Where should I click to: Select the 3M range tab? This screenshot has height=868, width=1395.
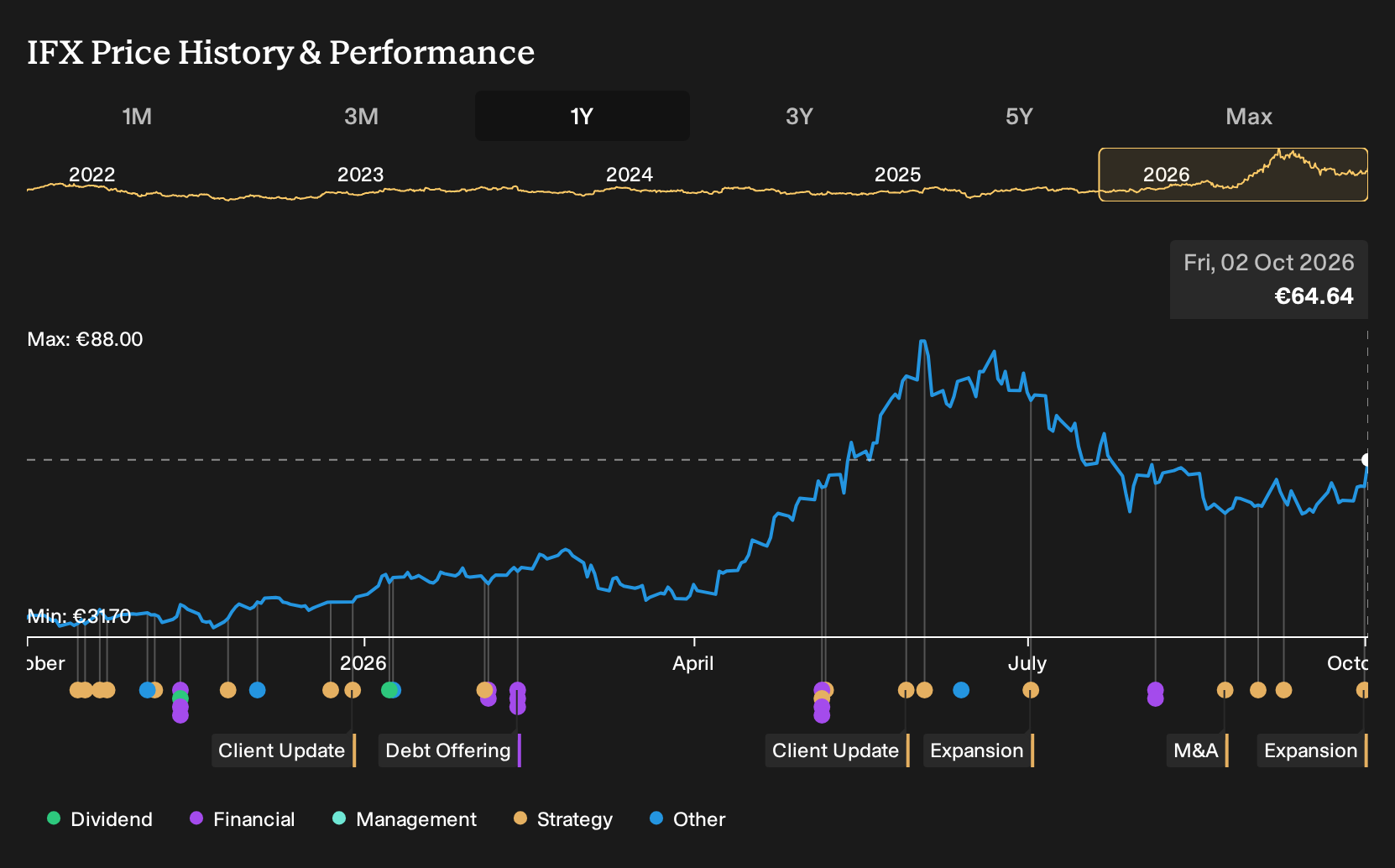tap(361, 116)
